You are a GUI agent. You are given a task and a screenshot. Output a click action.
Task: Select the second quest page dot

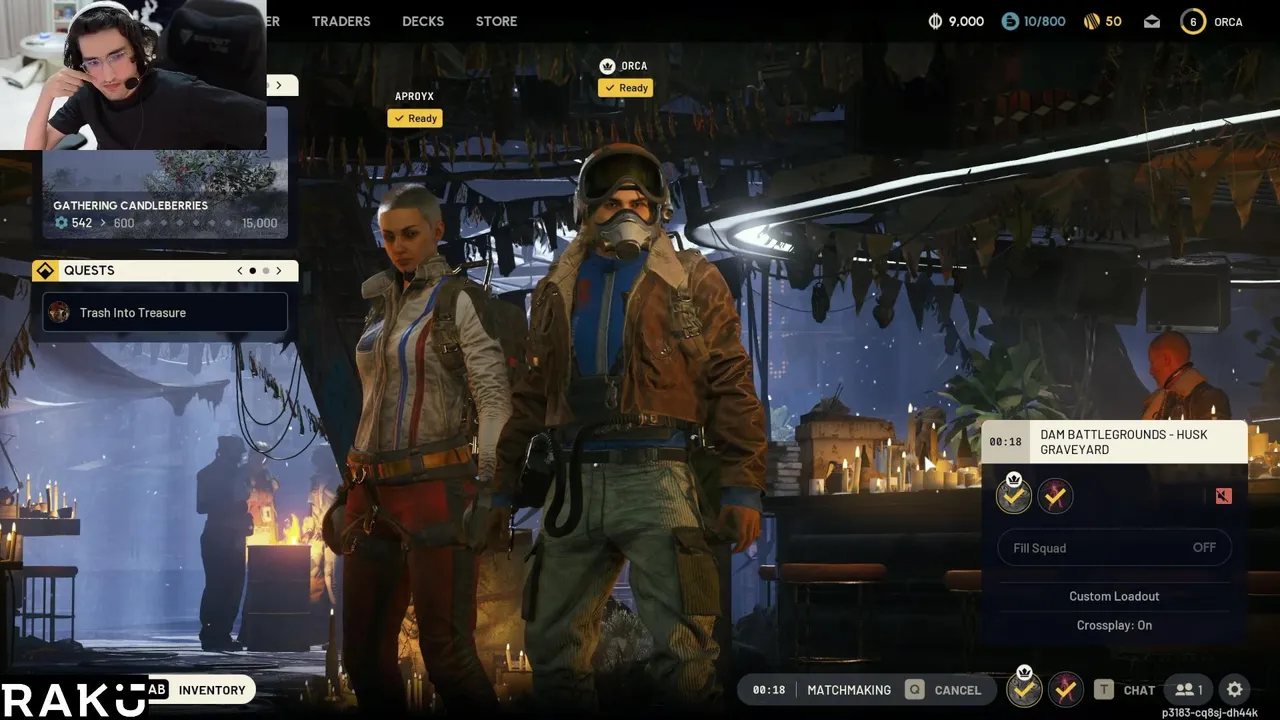pos(266,271)
